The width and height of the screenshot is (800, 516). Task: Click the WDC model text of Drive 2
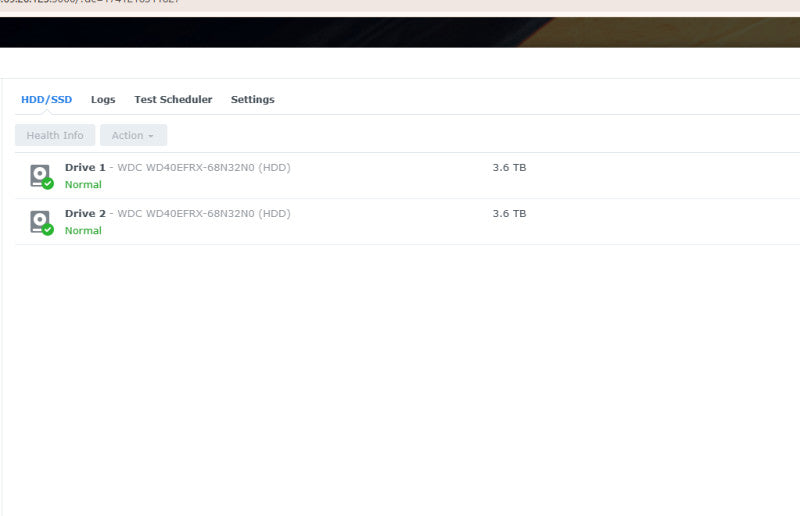point(204,213)
